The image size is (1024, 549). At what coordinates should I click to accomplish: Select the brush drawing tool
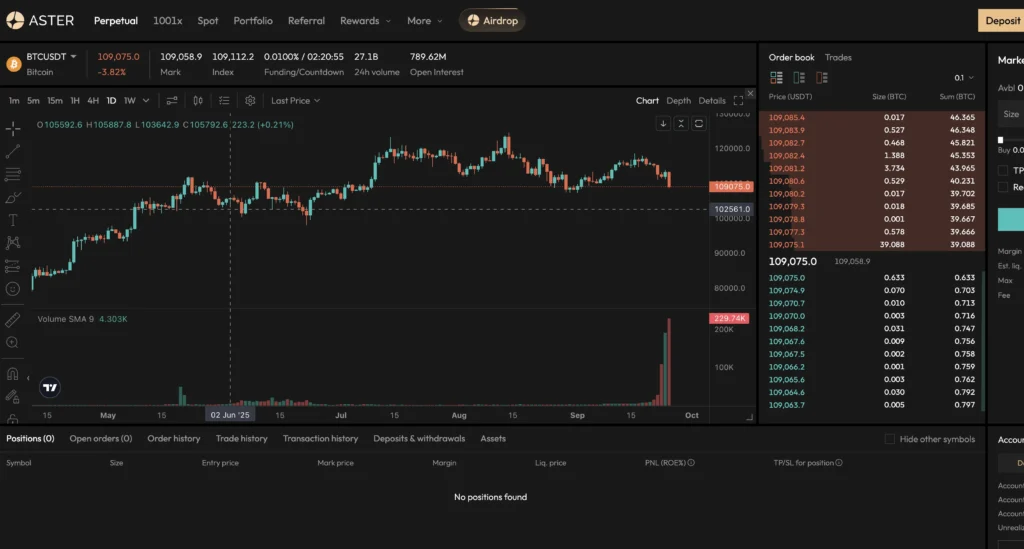click(x=12, y=197)
